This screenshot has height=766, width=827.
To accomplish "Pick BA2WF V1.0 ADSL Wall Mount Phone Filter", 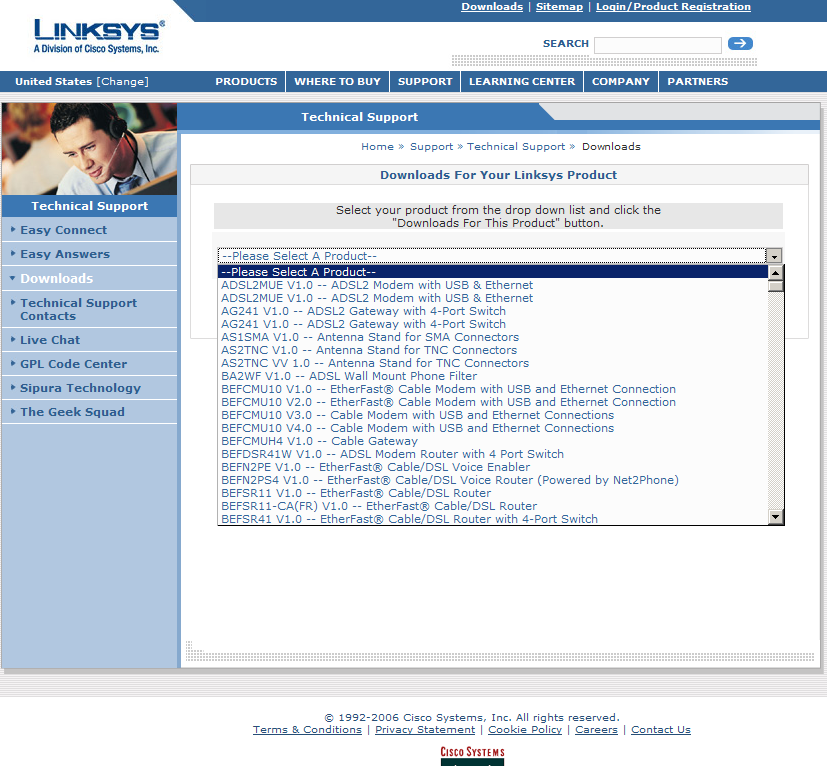I will [349, 376].
